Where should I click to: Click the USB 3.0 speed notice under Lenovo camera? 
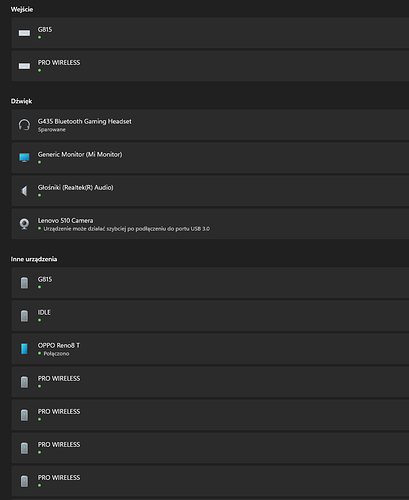(x=127, y=229)
